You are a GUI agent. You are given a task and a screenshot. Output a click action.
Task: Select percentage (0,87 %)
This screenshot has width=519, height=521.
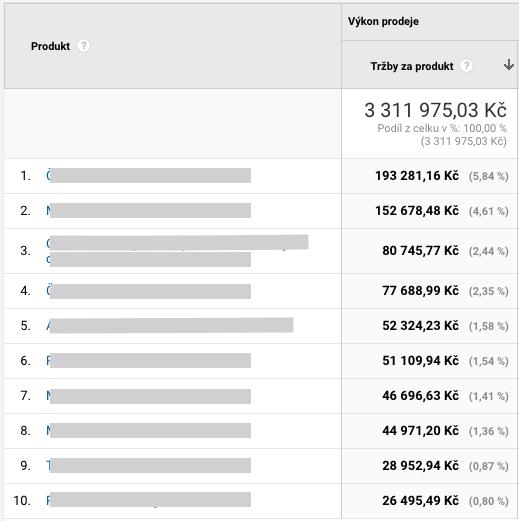pos(489,466)
